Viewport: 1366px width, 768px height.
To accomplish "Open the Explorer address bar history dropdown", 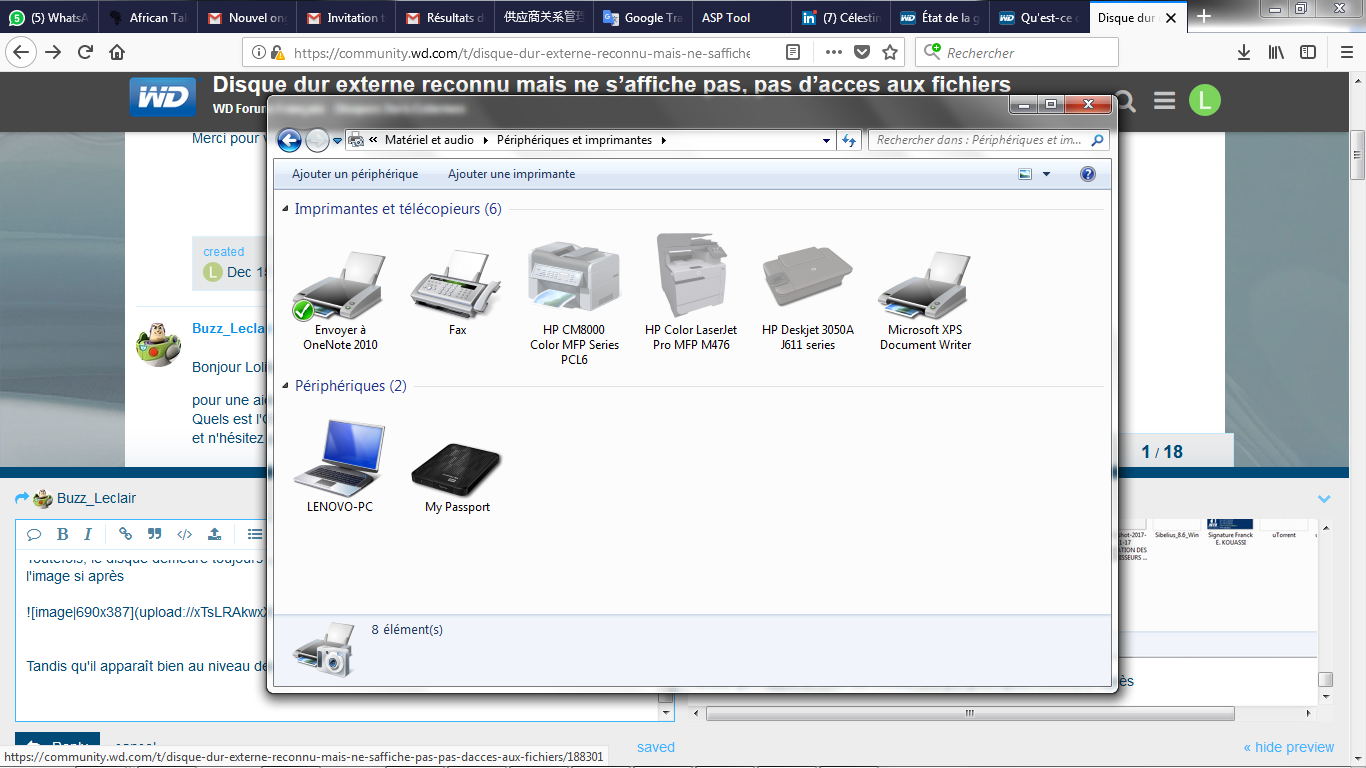I will click(827, 141).
